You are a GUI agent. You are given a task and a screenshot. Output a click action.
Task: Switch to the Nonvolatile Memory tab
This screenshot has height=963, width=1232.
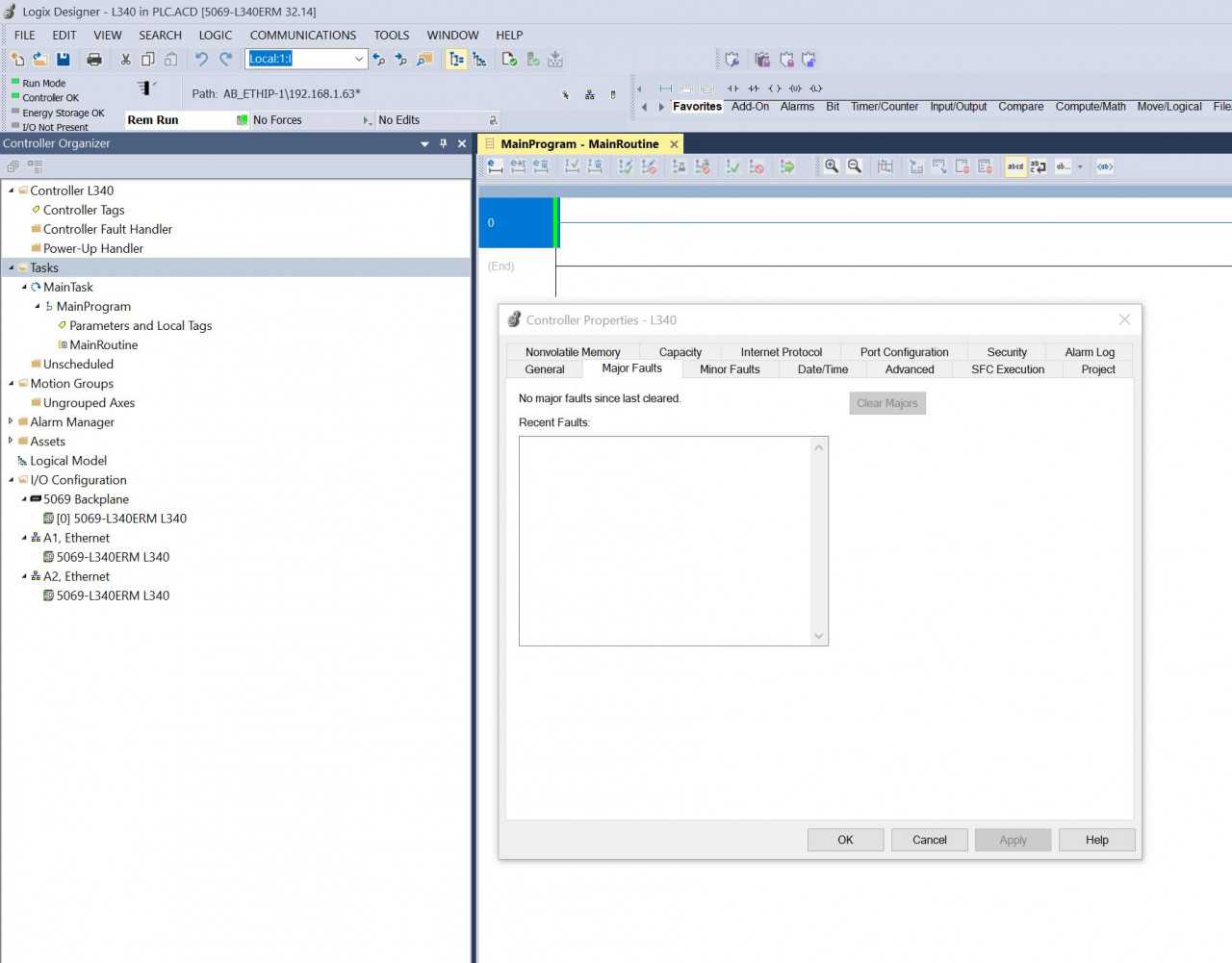pos(573,352)
